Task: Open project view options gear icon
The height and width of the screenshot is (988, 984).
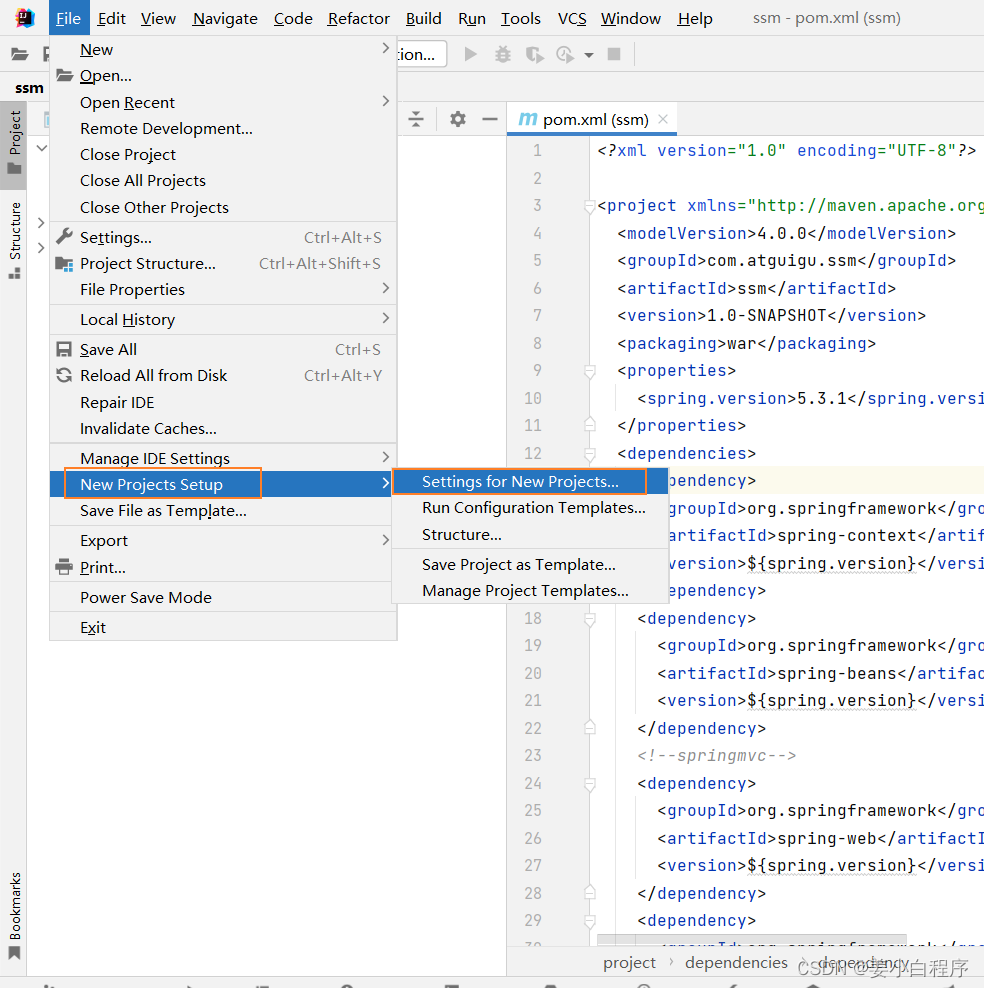Action: click(x=457, y=119)
